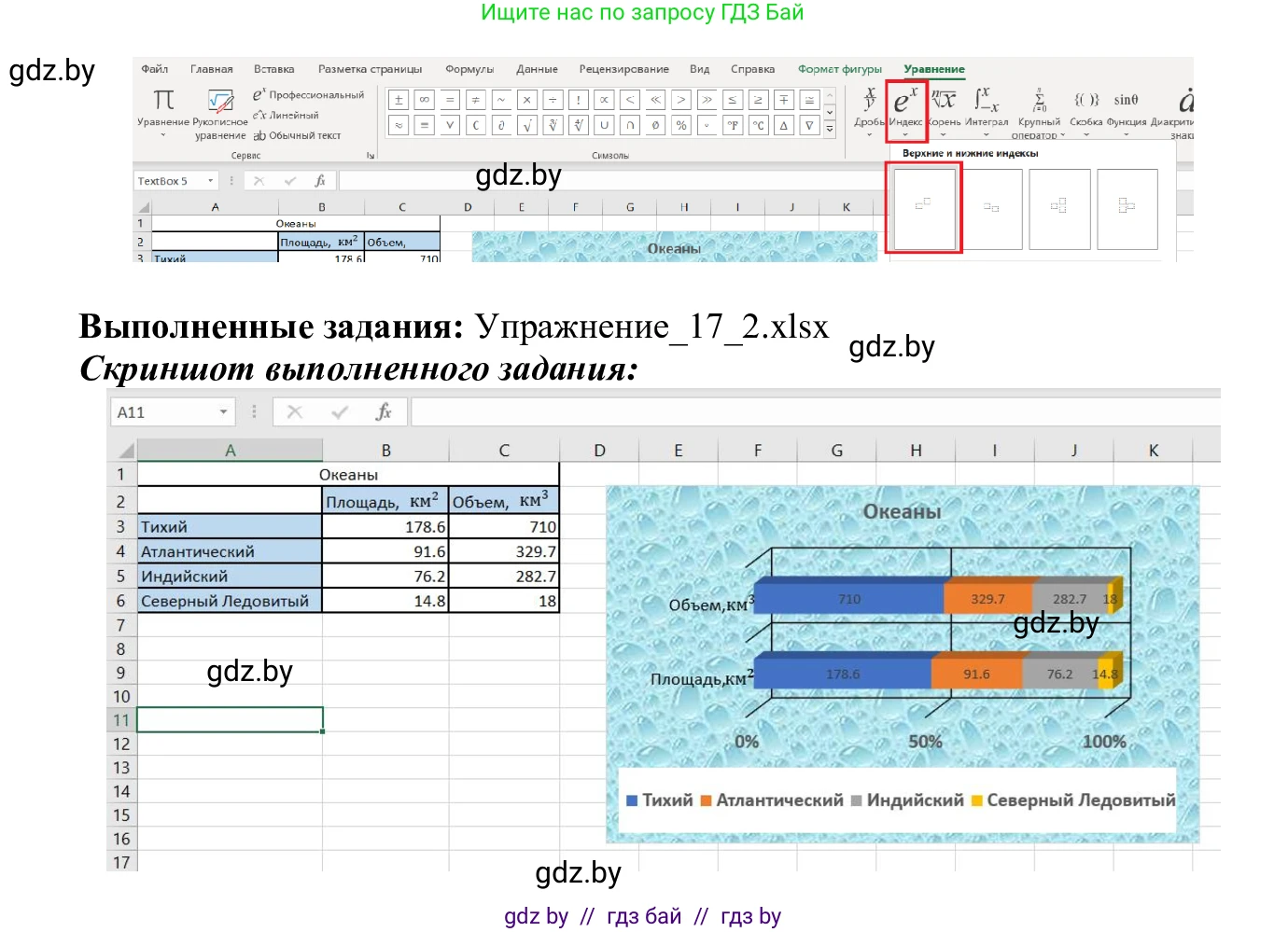Click the Профессиональный conversion button
1288x932 pixels.
pyautogui.click(x=308, y=94)
